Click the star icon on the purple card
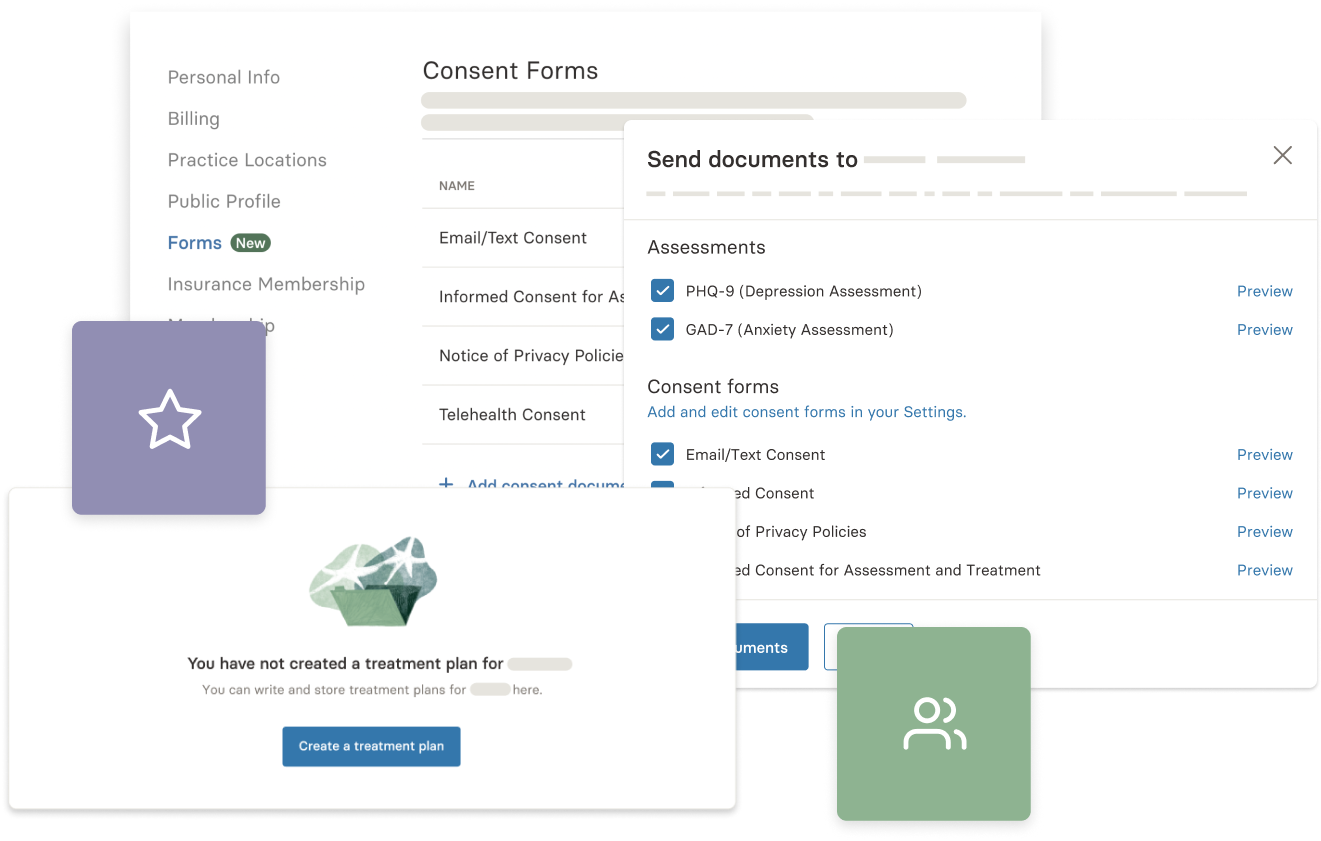Viewport: 1321px width, 841px height. pyautogui.click(x=169, y=417)
